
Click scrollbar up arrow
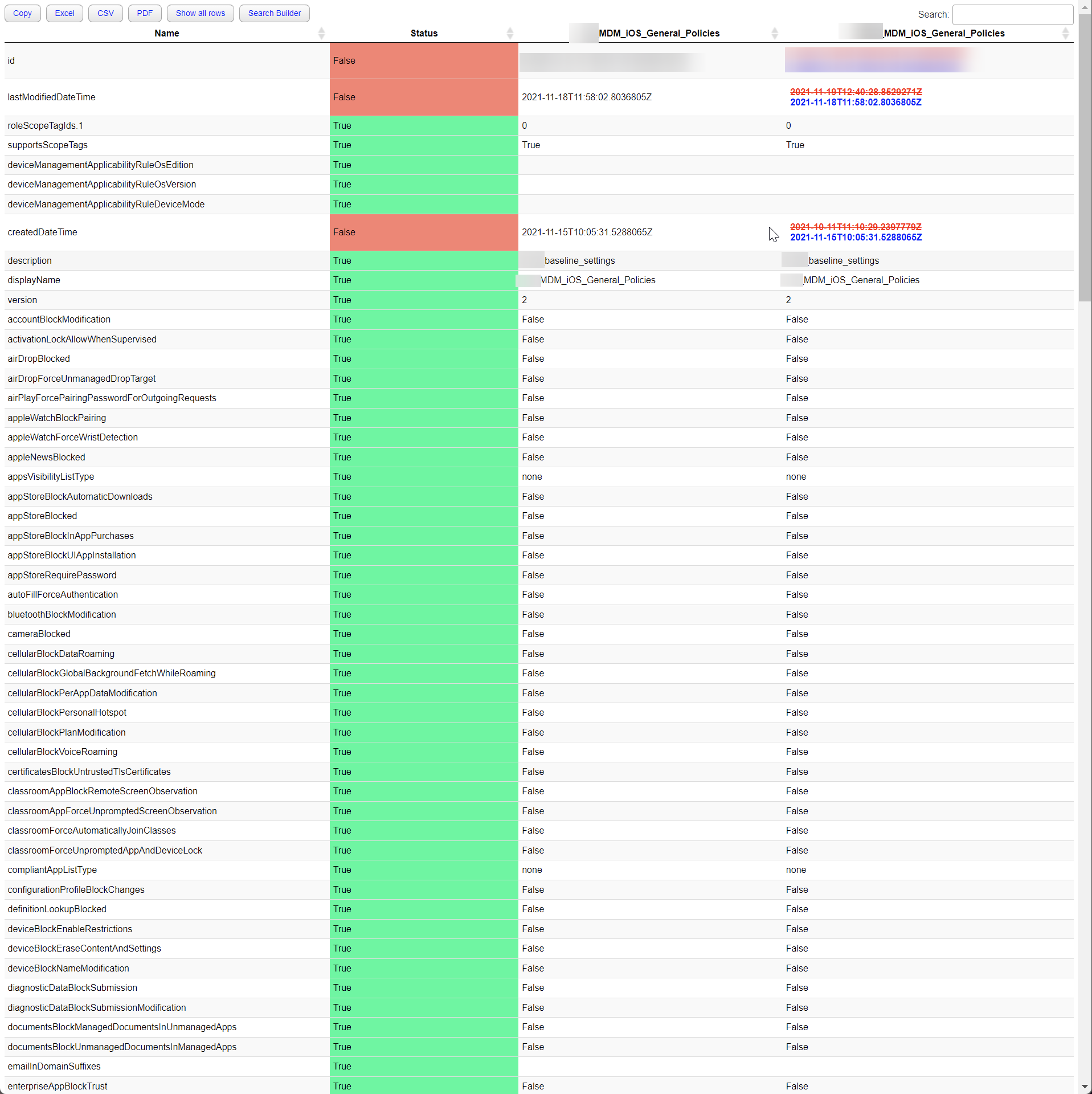coord(1085,6)
